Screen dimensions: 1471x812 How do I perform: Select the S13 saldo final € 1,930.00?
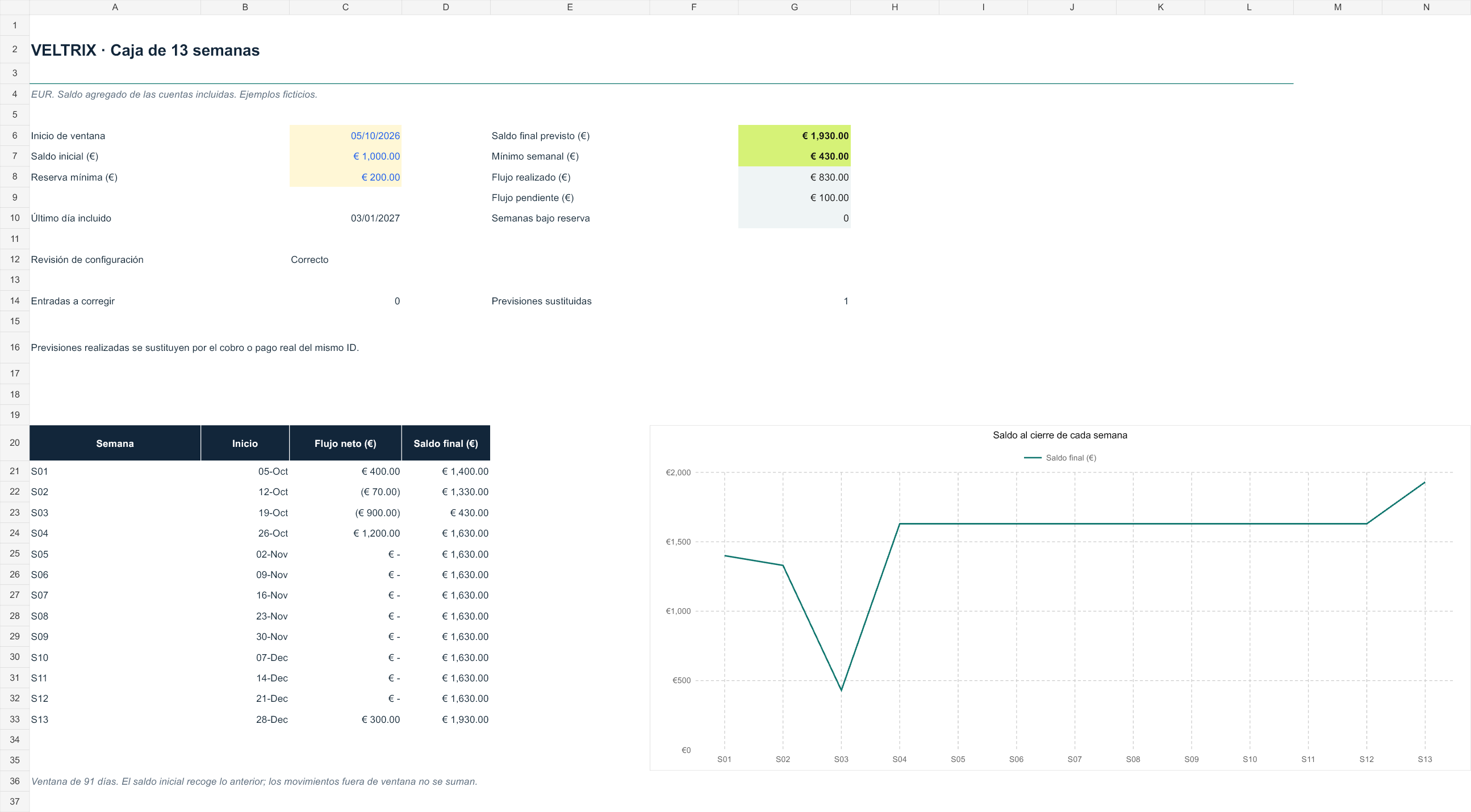(446, 719)
